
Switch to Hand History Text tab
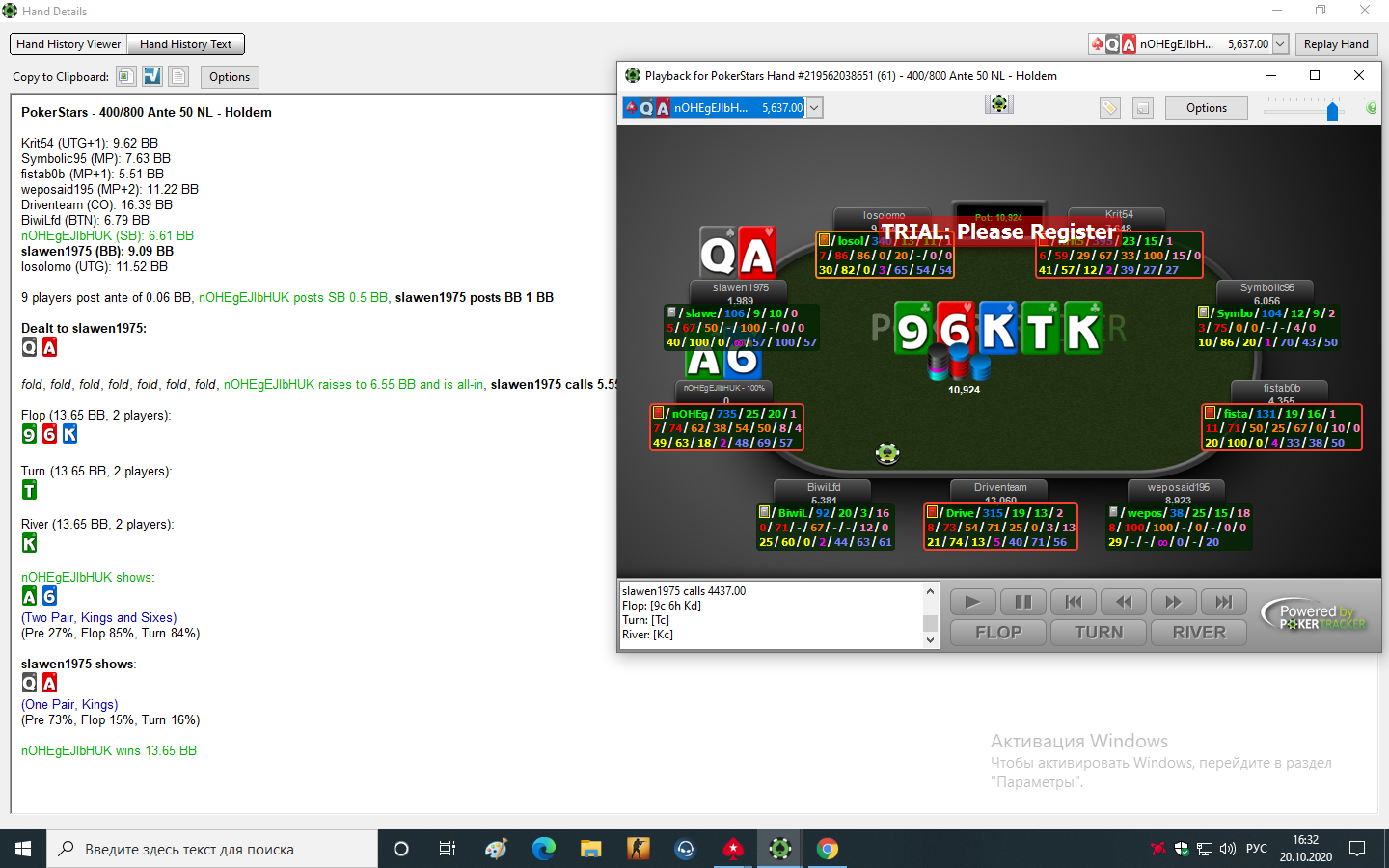pyautogui.click(x=186, y=44)
